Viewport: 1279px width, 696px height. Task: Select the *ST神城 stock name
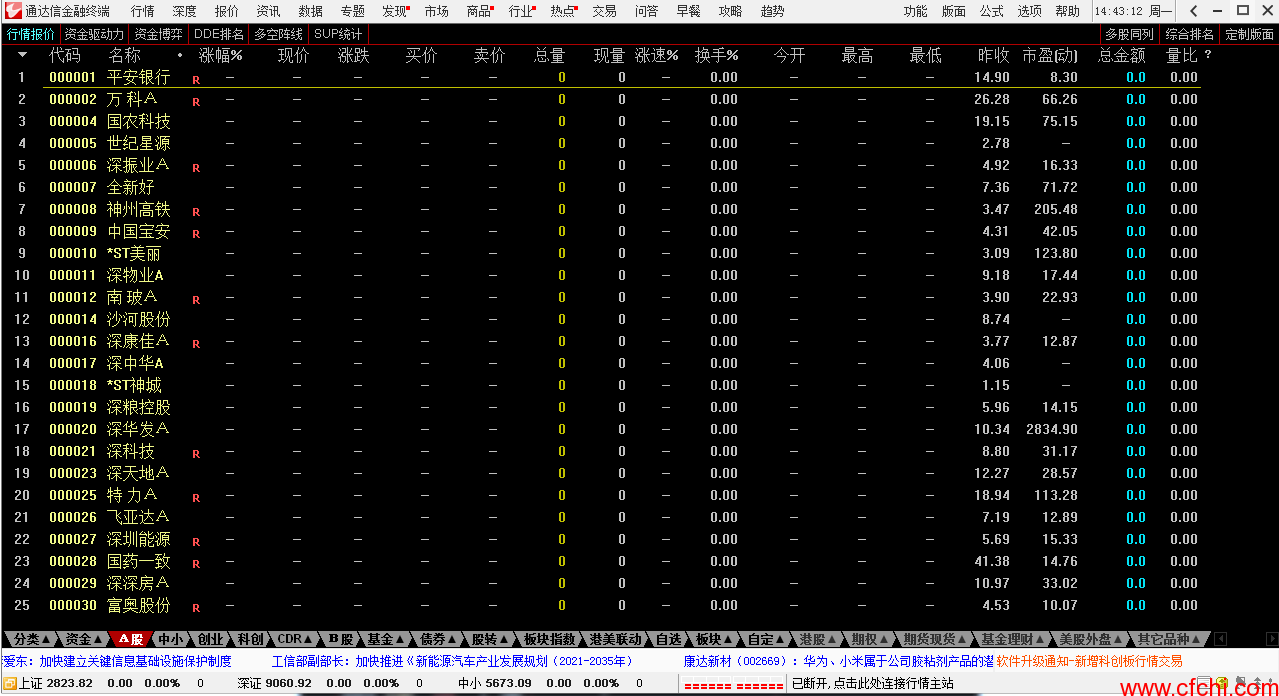click(x=134, y=385)
